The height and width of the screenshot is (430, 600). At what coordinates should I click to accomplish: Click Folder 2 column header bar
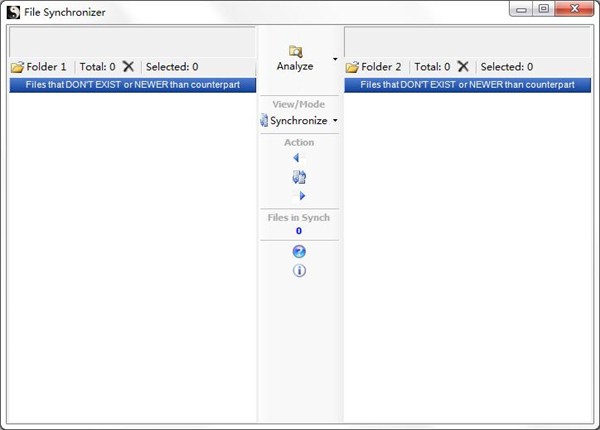click(468, 85)
